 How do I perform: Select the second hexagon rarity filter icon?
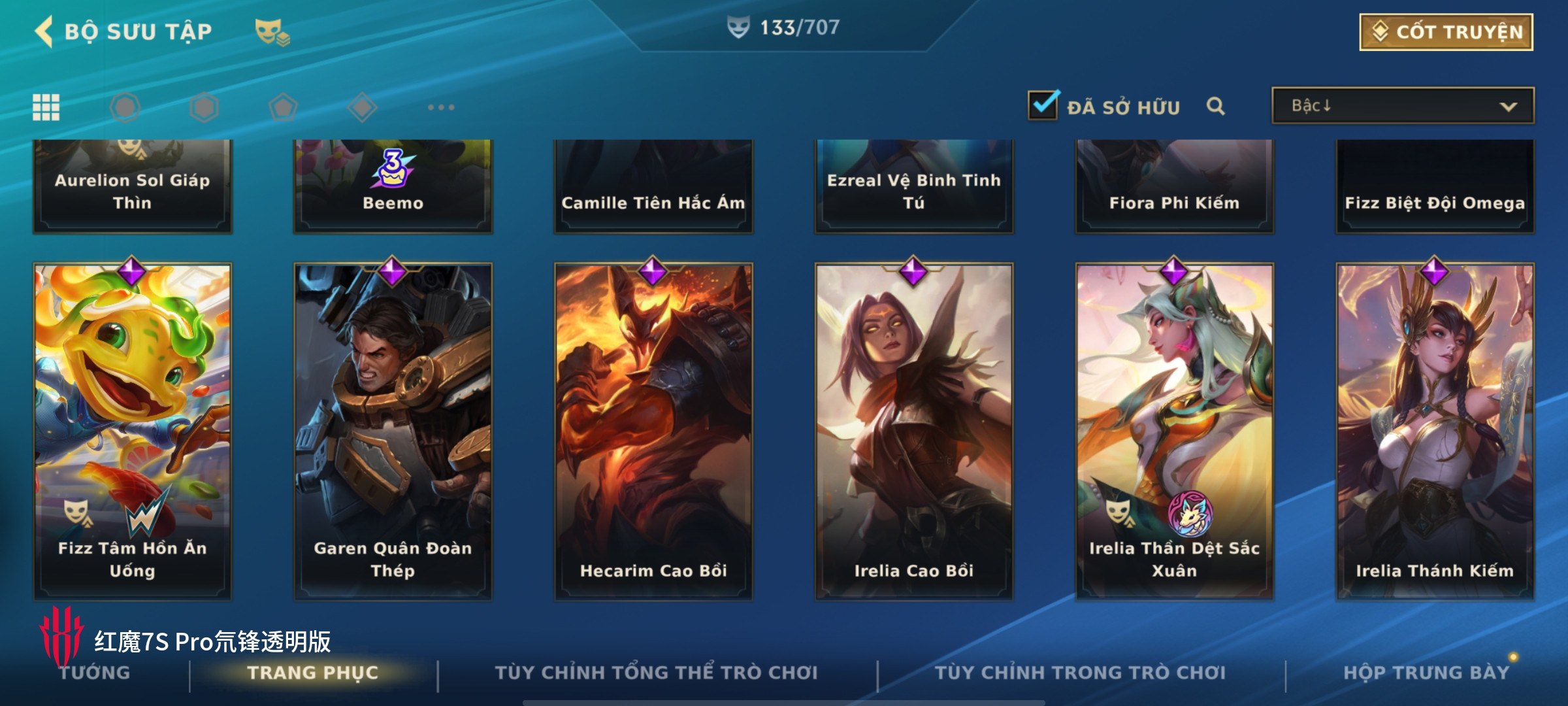(204, 107)
